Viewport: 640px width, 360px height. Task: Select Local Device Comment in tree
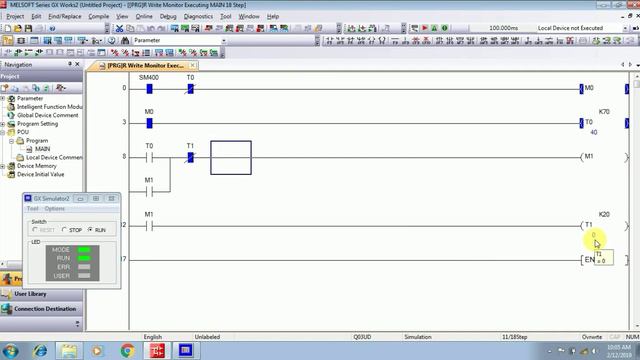(x=54, y=158)
